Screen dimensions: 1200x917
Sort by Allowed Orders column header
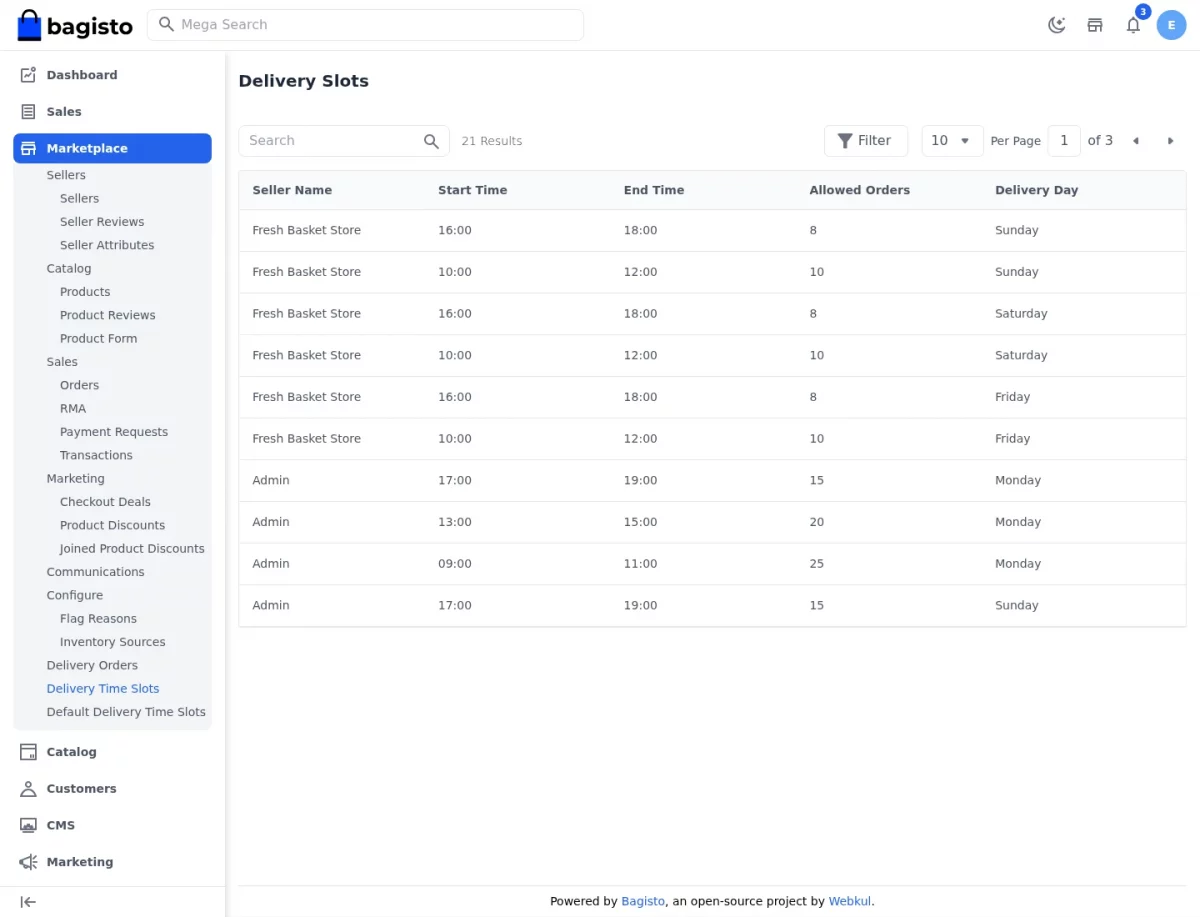pyautogui.click(x=859, y=190)
